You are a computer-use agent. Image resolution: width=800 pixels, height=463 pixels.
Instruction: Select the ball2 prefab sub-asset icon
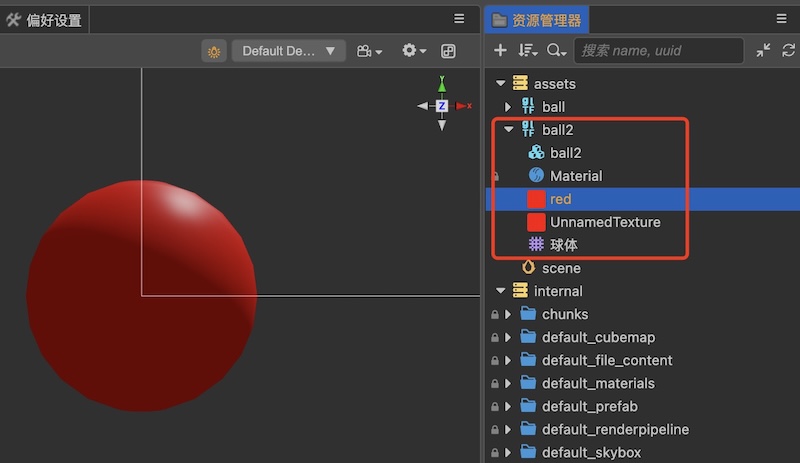(x=536, y=152)
